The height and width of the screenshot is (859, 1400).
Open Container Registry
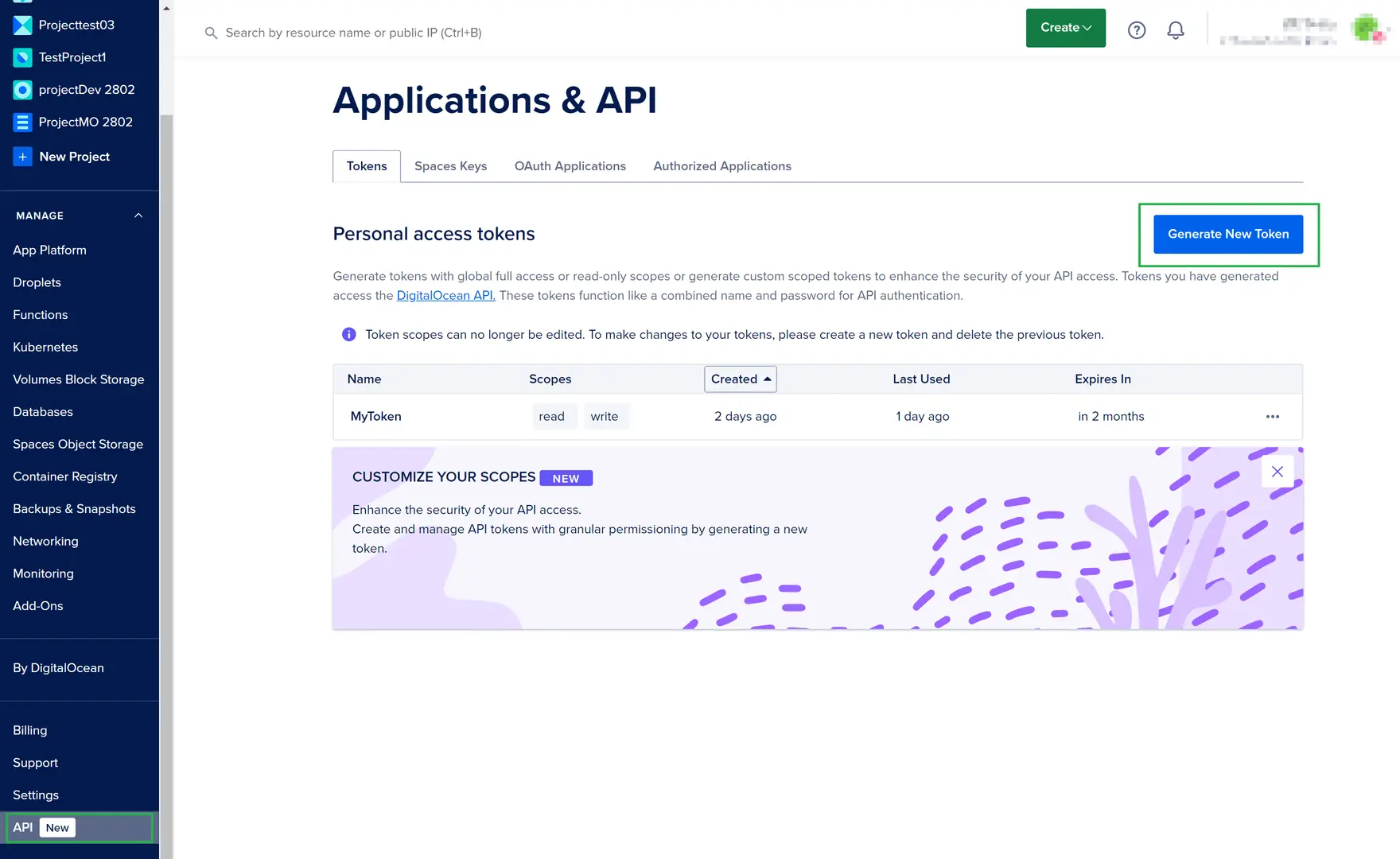[x=64, y=476]
